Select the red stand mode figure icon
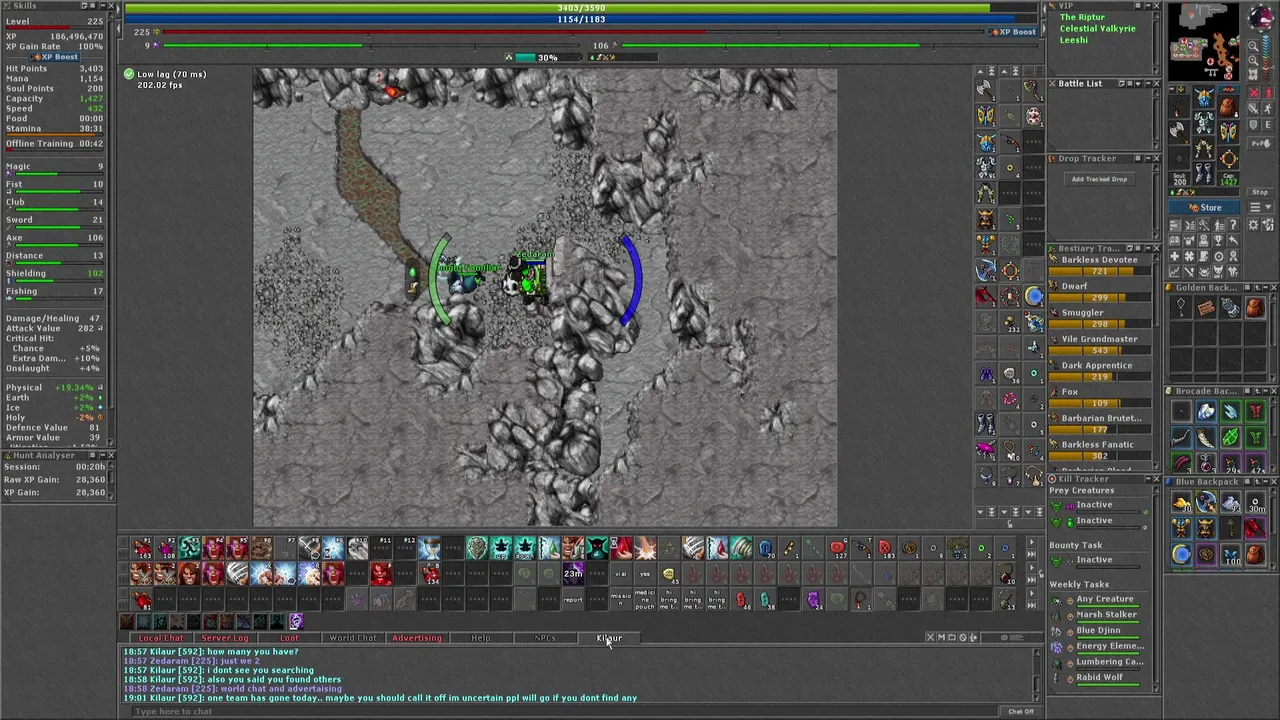The width and height of the screenshot is (1280, 720). click(x=1268, y=92)
